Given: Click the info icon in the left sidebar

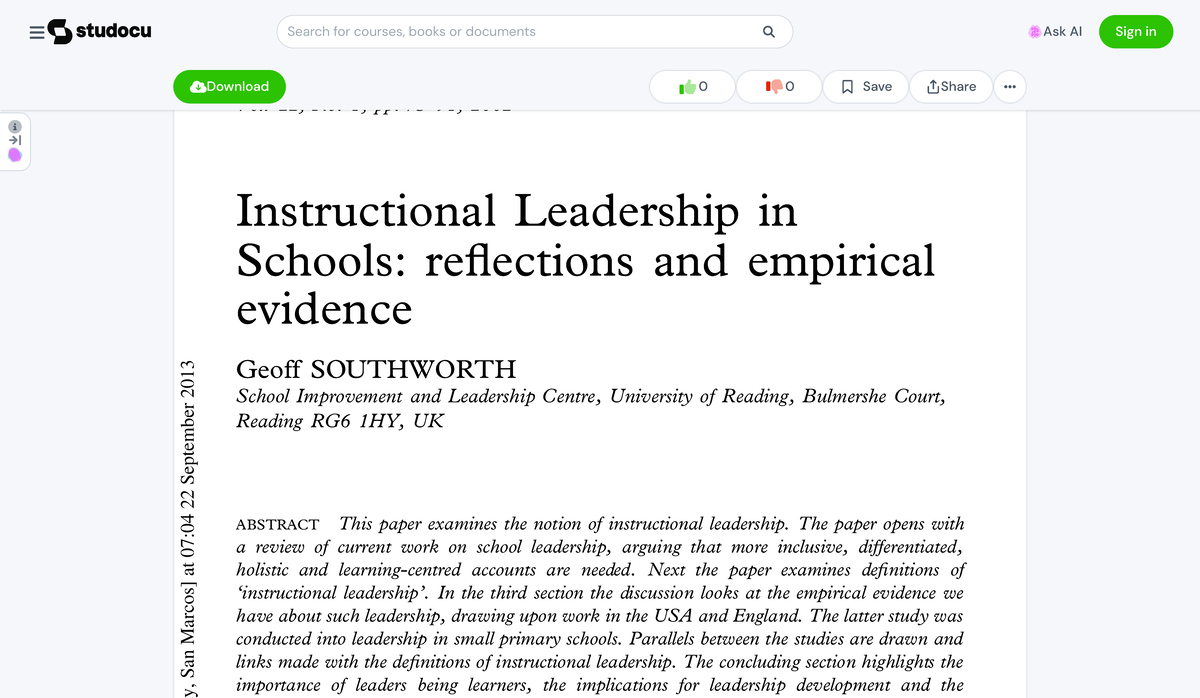Looking at the screenshot, I should 14,126.
